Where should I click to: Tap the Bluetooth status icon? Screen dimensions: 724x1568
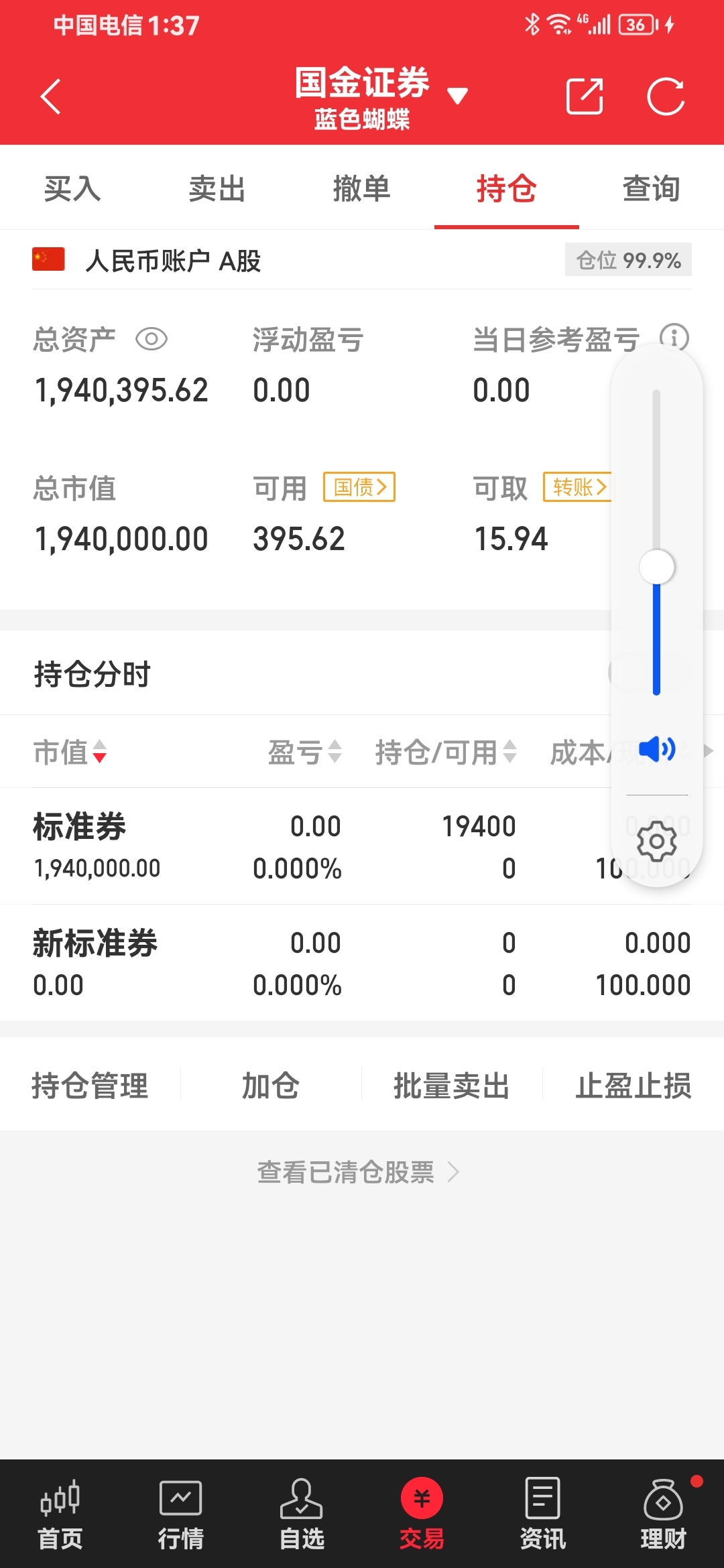pos(532,25)
